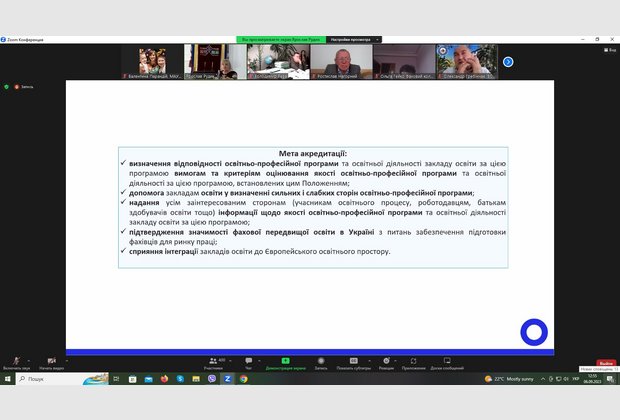Open the Участники participants panel
This screenshot has height=420, width=620.
click(x=214, y=361)
